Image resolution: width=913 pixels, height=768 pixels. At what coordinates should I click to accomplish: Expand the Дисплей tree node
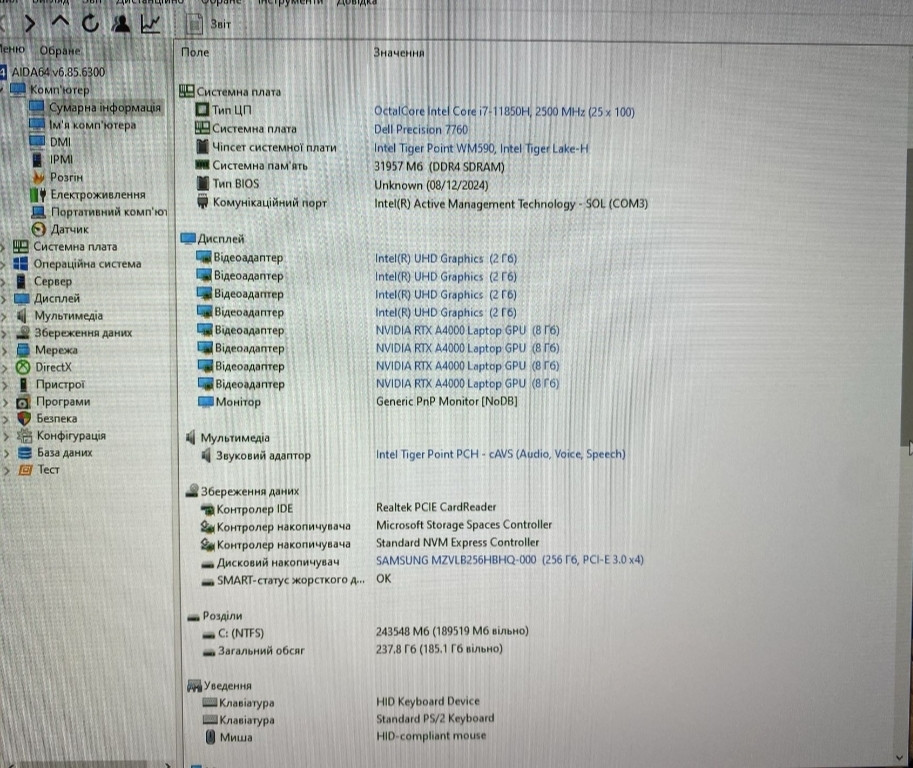click(x=4, y=297)
